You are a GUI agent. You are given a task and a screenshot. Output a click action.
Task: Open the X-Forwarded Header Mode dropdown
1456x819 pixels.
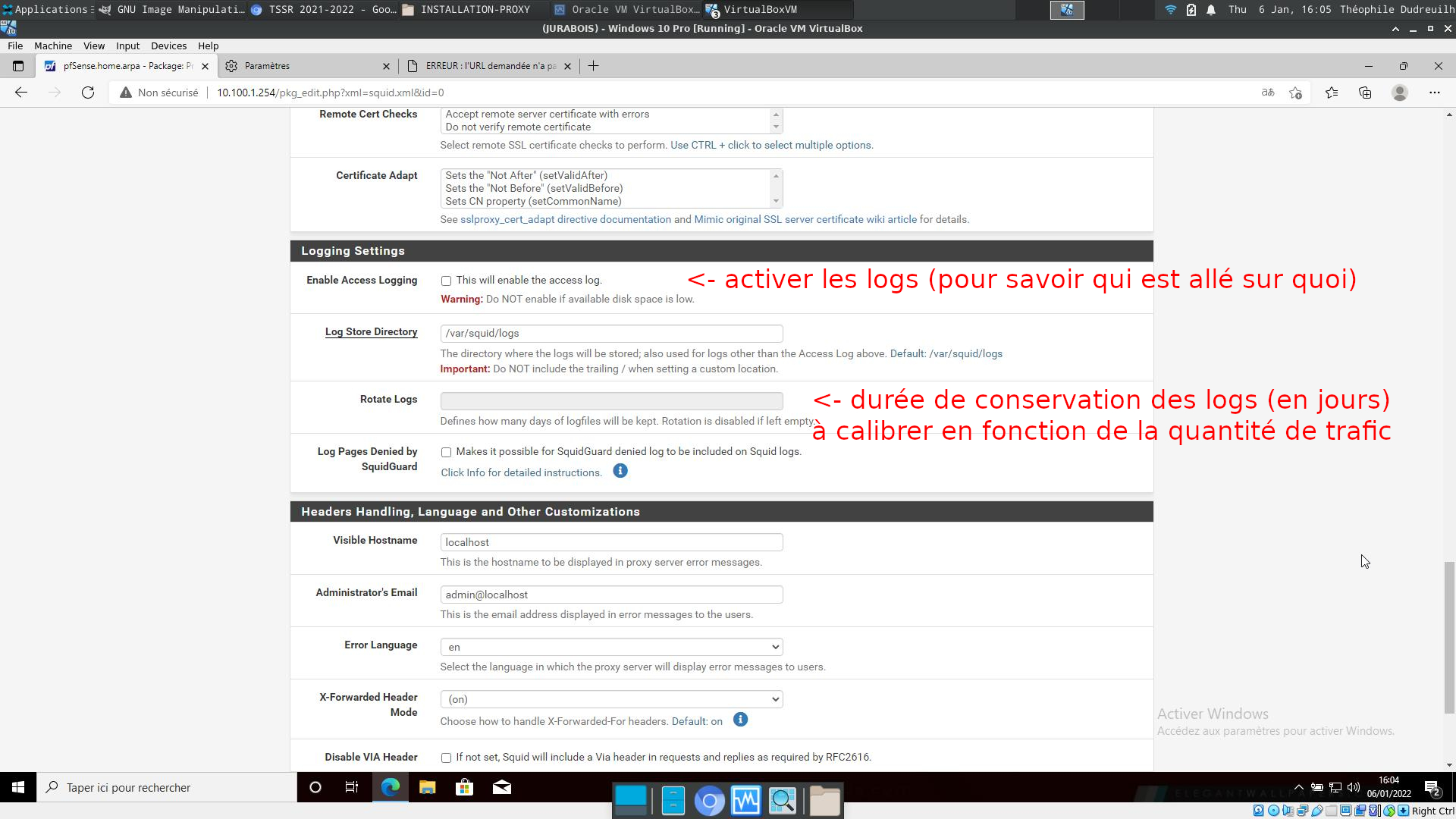(611, 699)
